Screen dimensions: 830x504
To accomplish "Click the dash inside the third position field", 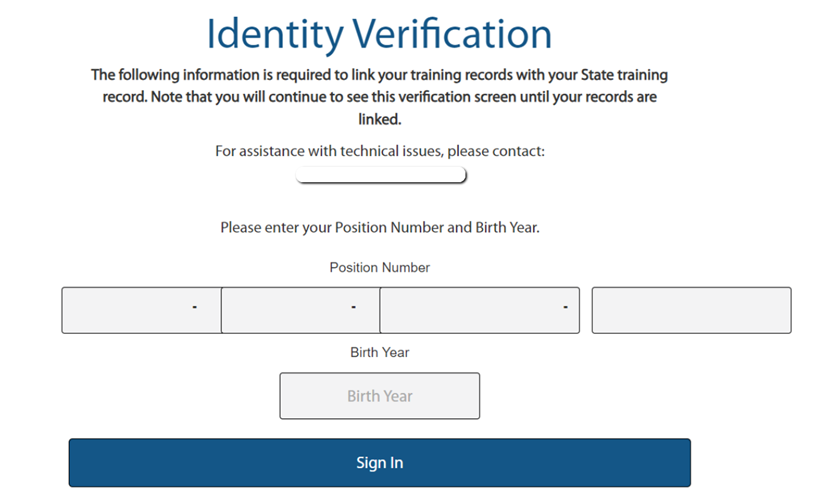I will [565, 306].
